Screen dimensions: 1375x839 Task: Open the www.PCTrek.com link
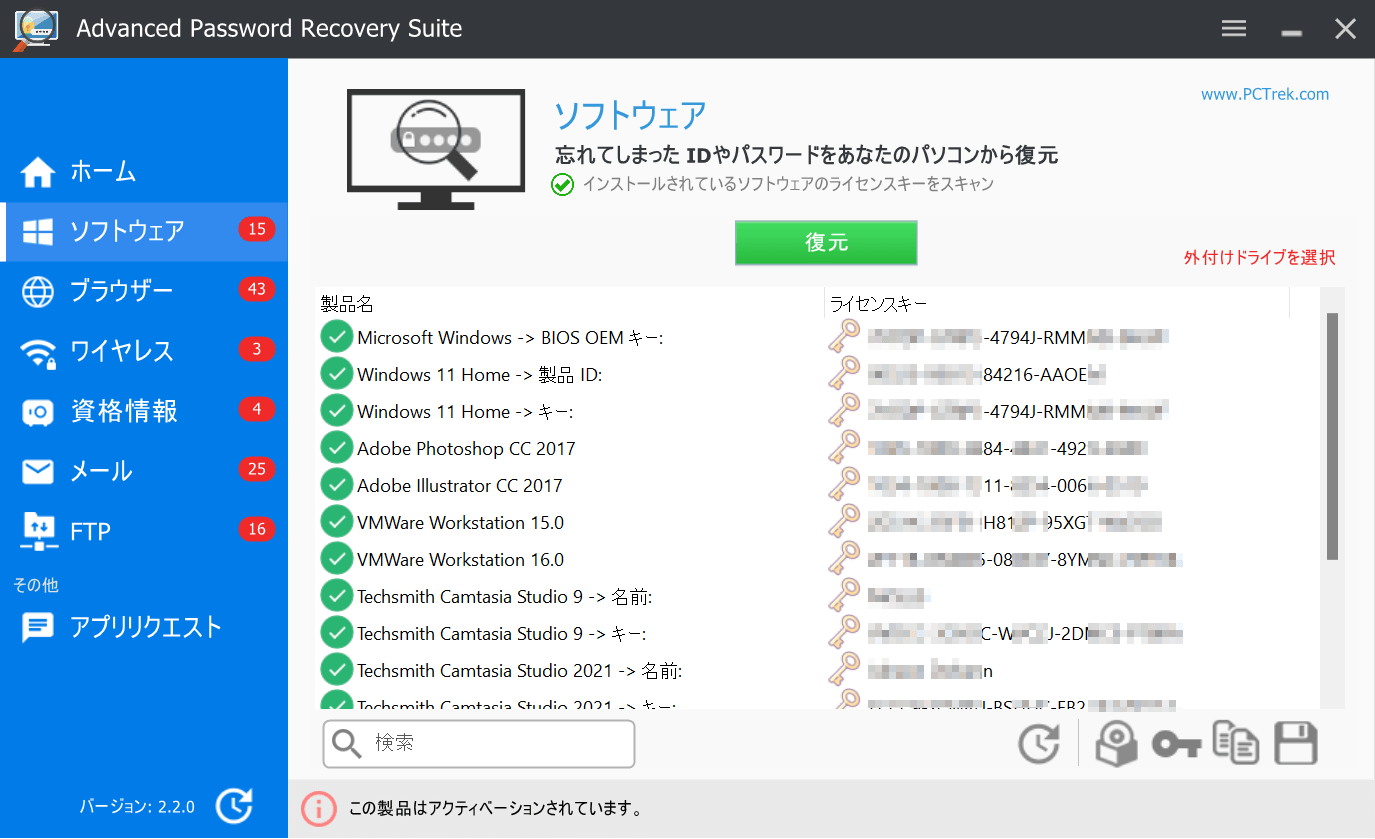[x=1265, y=94]
